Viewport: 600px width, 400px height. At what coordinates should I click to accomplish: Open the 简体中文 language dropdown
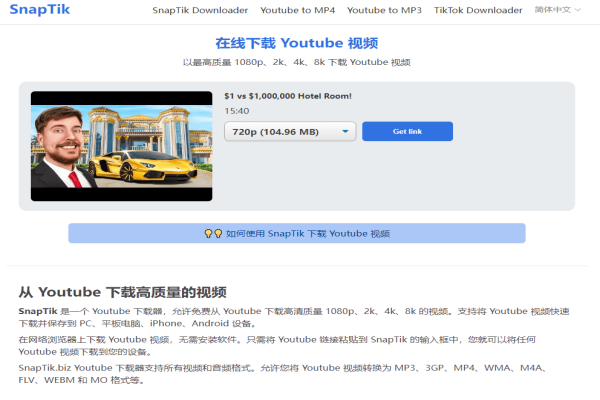[x=558, y=10]
